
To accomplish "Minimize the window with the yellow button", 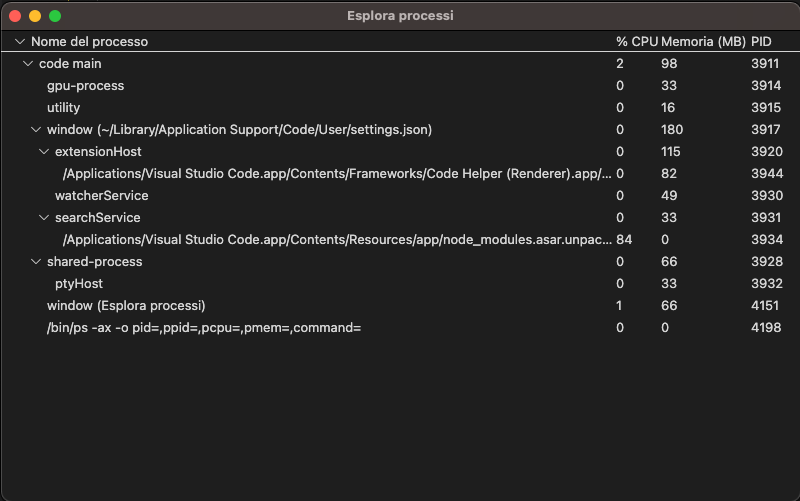I will tap(35, 16).
